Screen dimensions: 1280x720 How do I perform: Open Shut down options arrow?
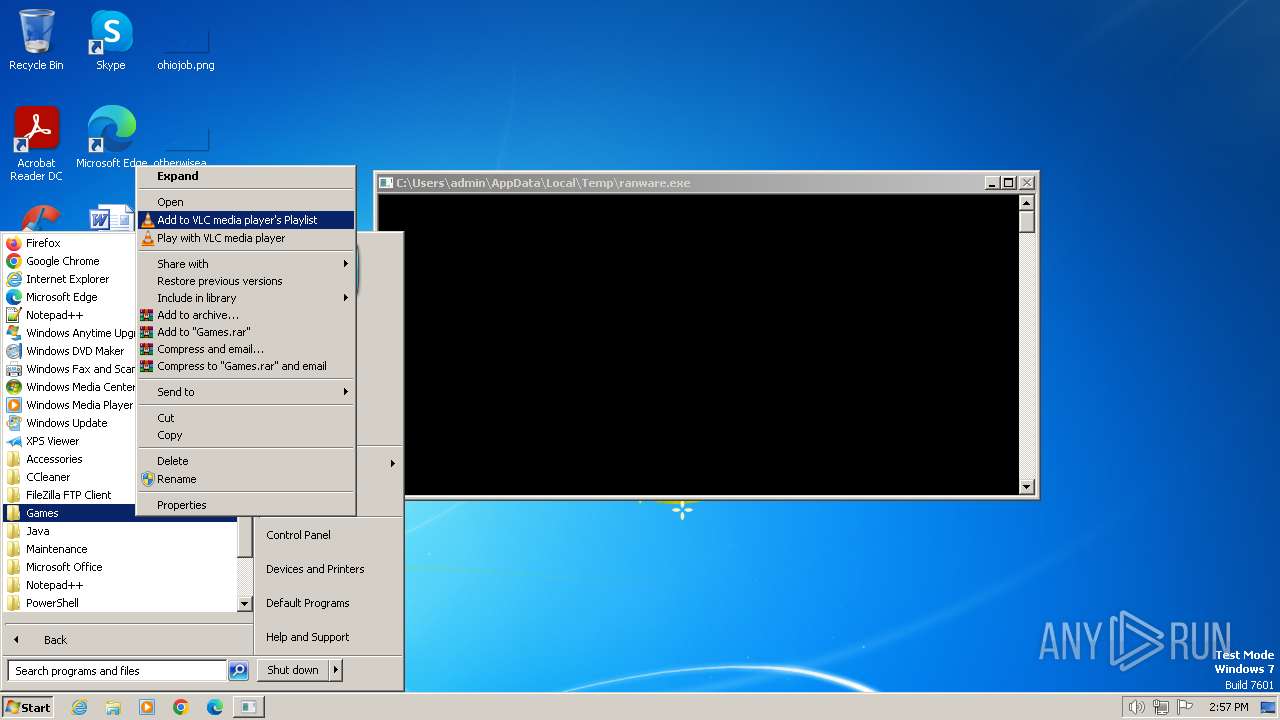tap(335, 670)
